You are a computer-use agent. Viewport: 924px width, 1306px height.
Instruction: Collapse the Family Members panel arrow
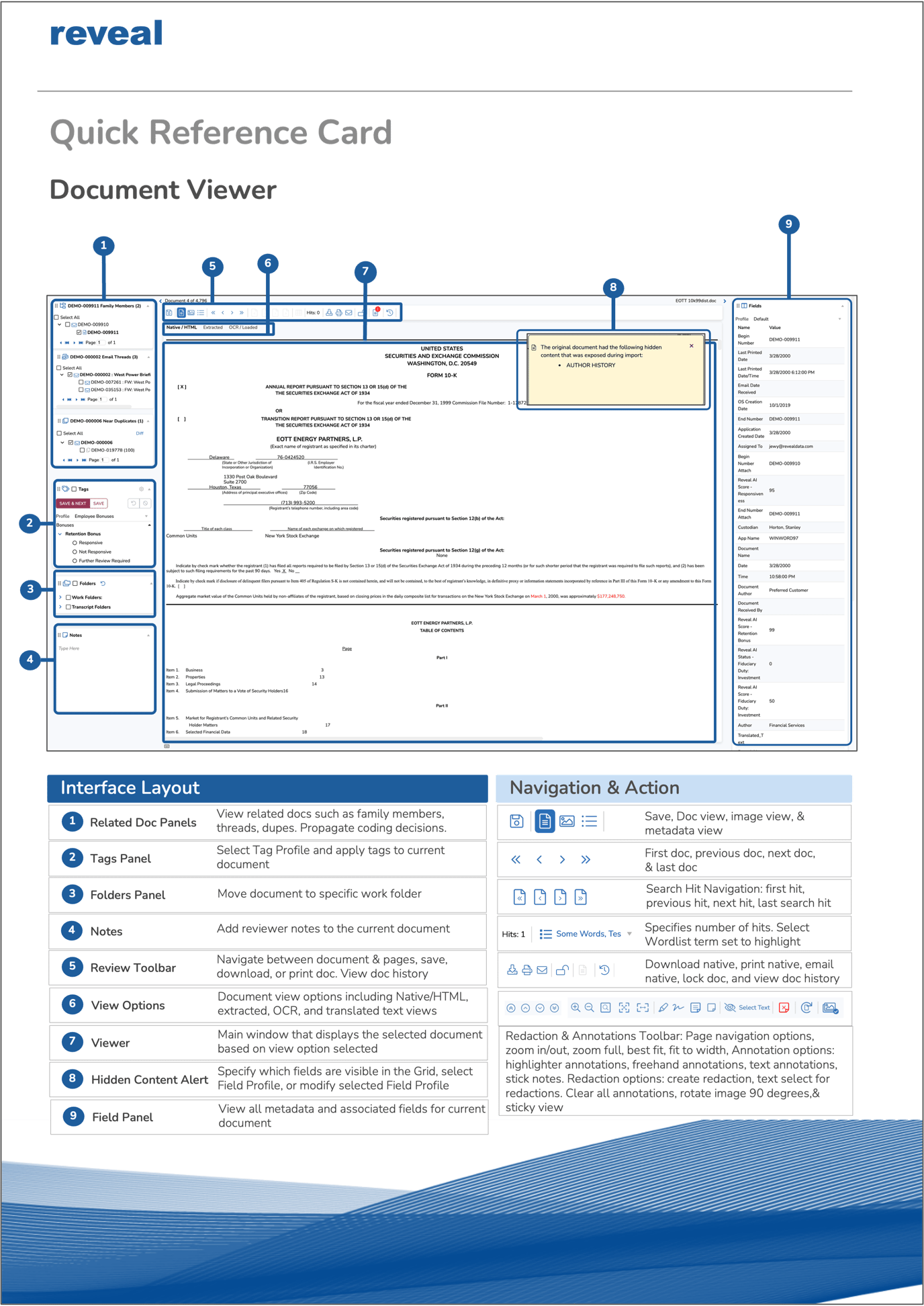click(148, 306)
